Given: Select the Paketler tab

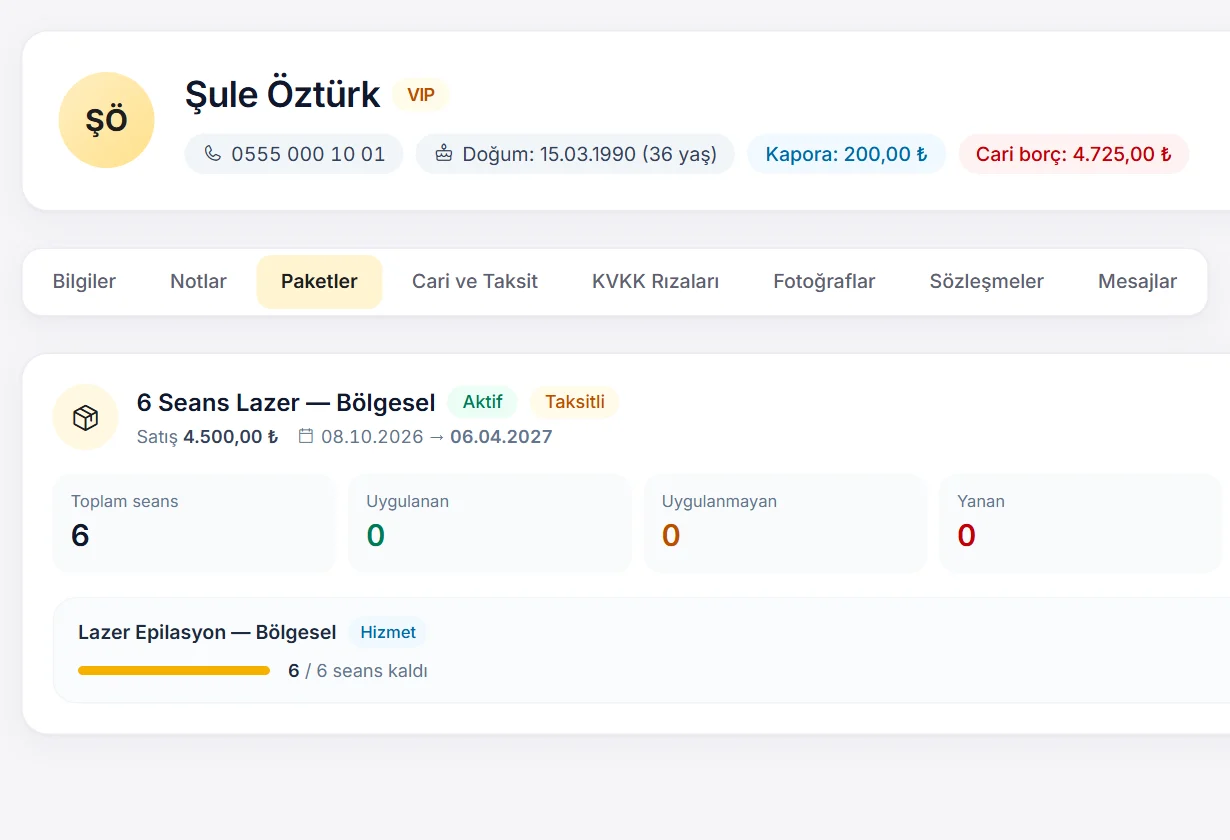Looking at the screenshot, I should (x=319, y=282).
